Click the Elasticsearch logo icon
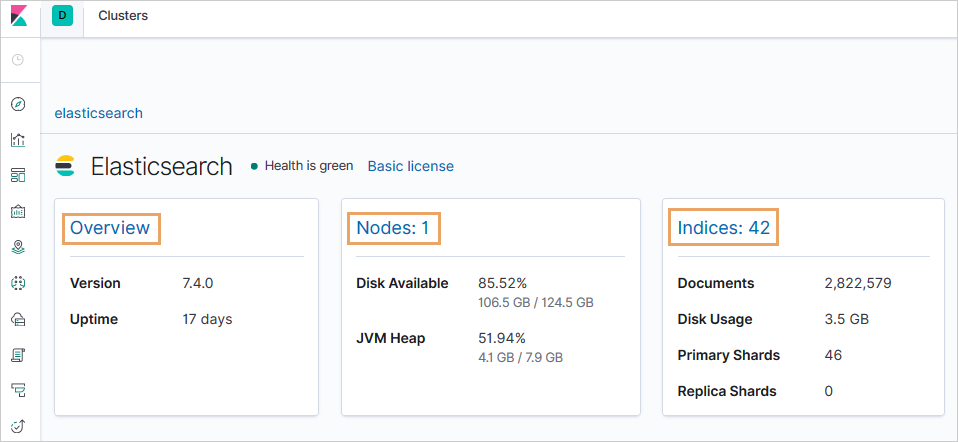Image resolution: width=958 pixels, height=442 pixels. 66,166
